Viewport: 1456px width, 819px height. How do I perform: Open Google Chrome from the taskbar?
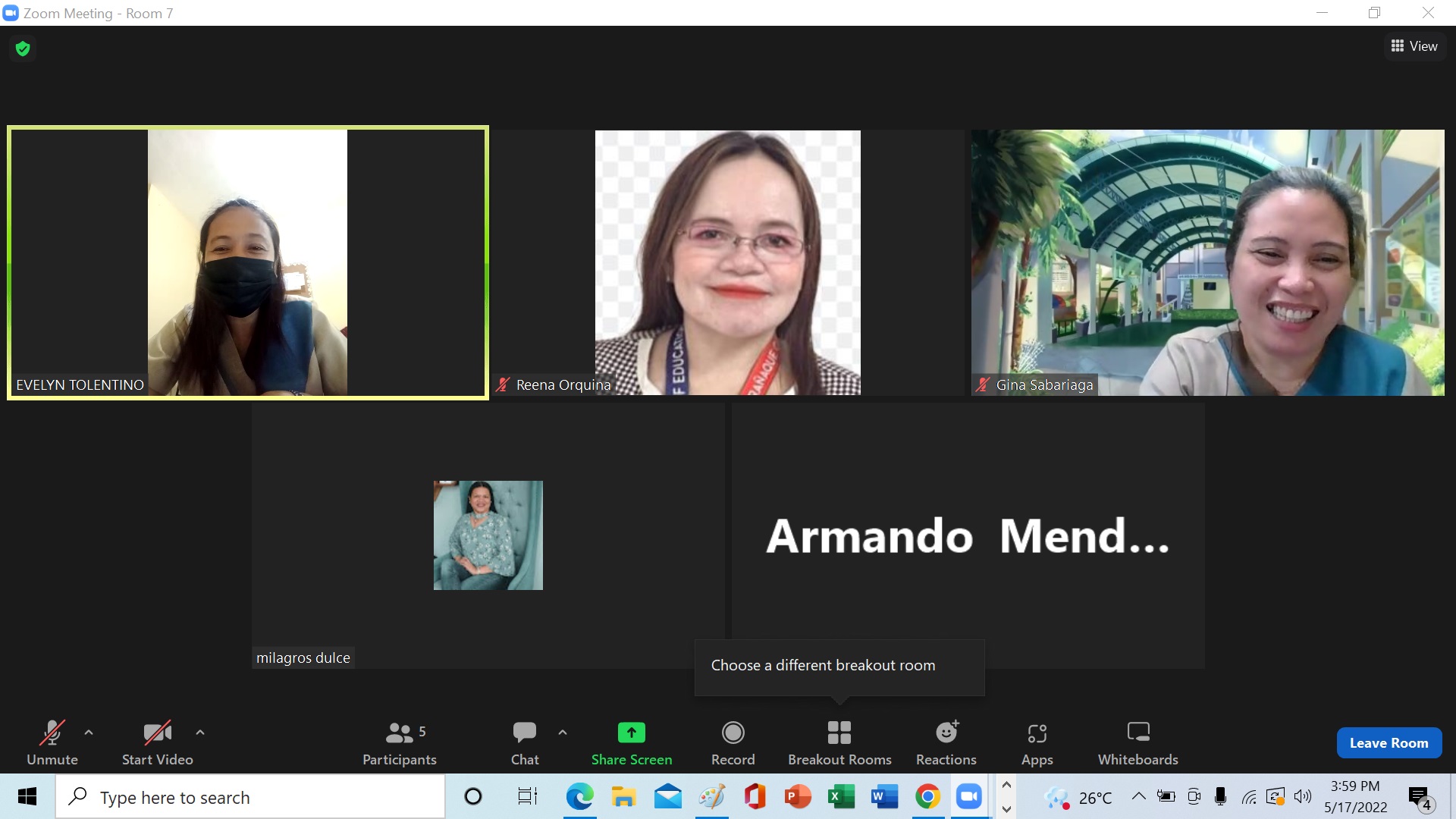(927, 797)
